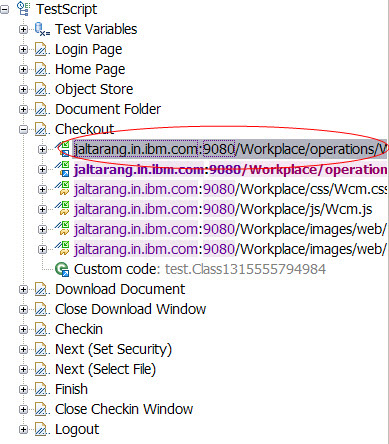Viewport: 389px width, 444px height.
Task: Click the Home Page page icon
Action: (x=42, y=70)
